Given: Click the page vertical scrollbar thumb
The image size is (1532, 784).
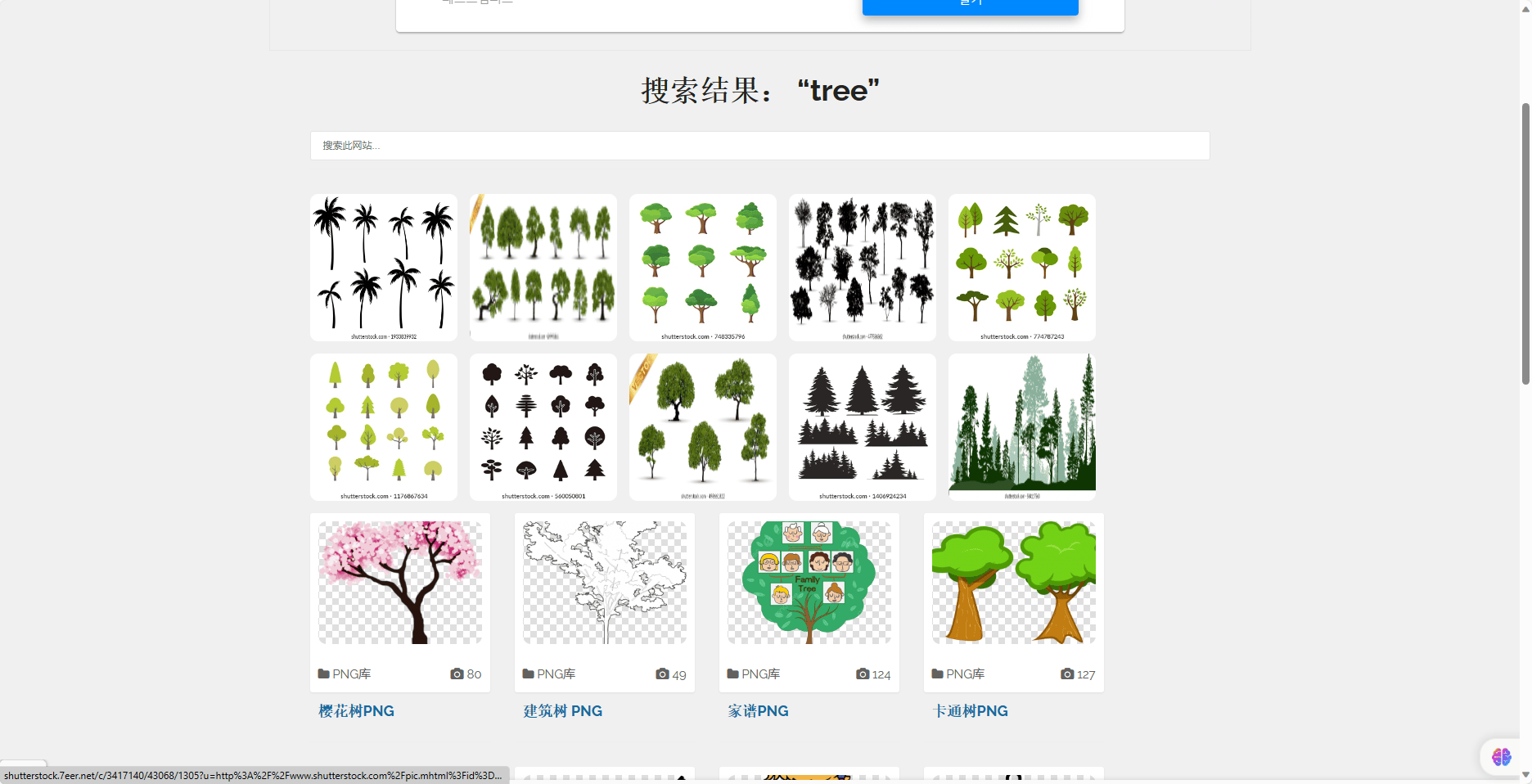Looking at the screenshot, I should (1525, 244).
